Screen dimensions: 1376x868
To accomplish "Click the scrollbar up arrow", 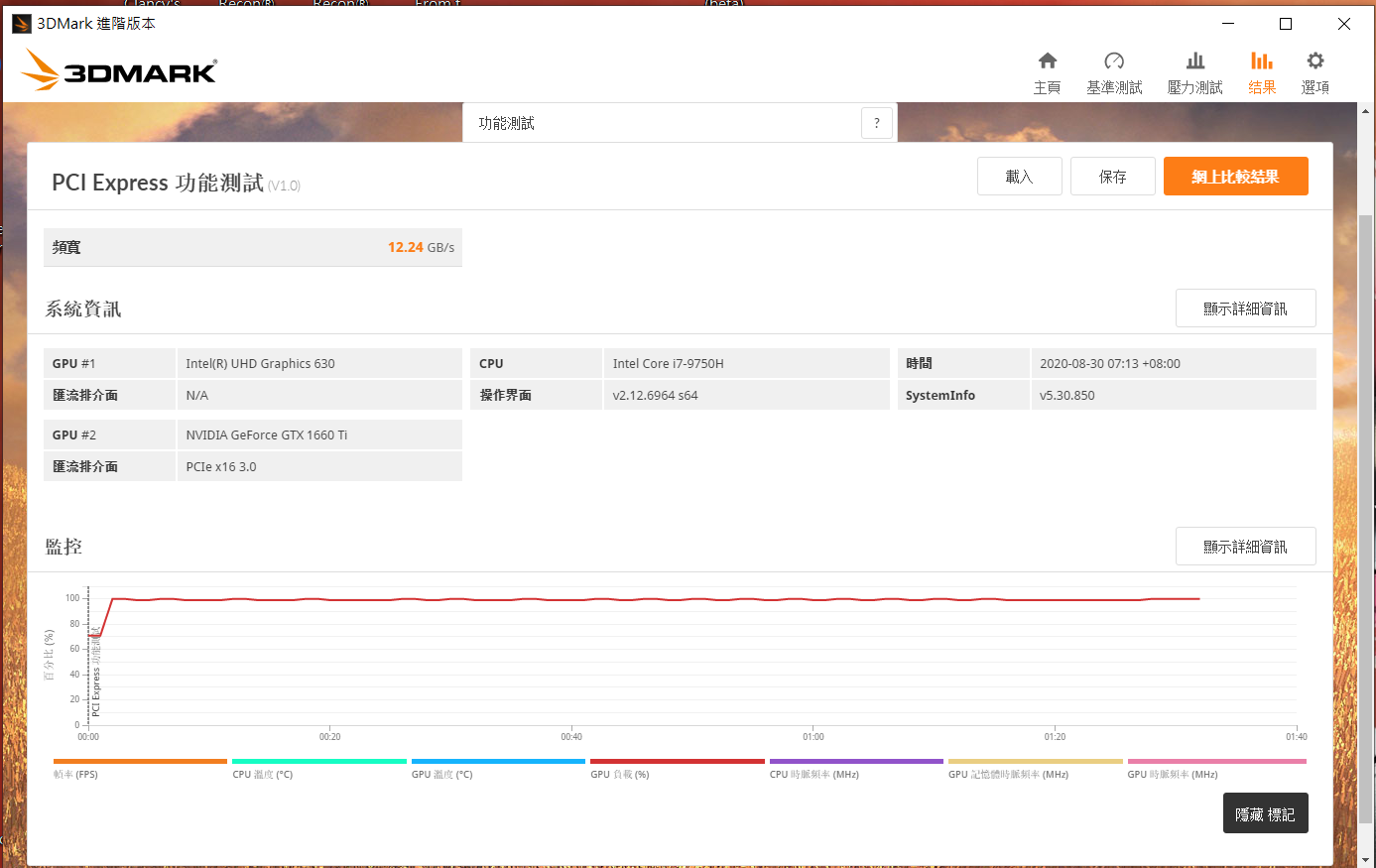I will pyautogui.click(x=1366, y=111).
